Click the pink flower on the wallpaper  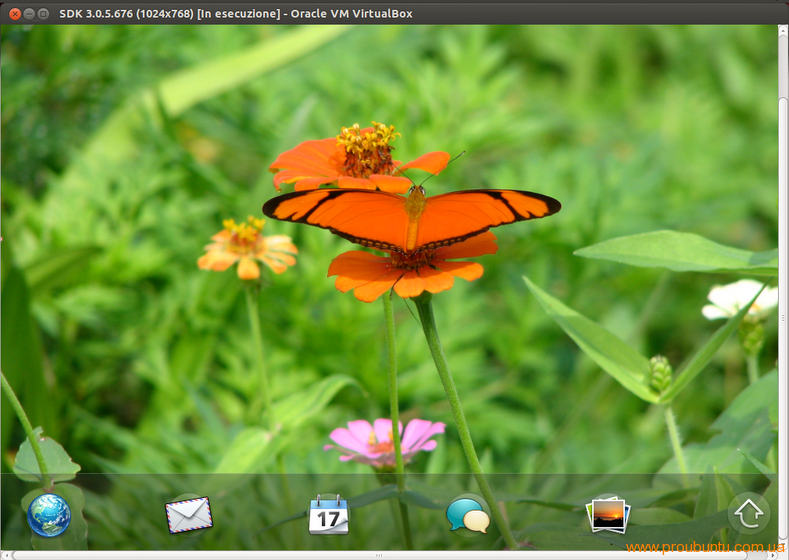385,440
